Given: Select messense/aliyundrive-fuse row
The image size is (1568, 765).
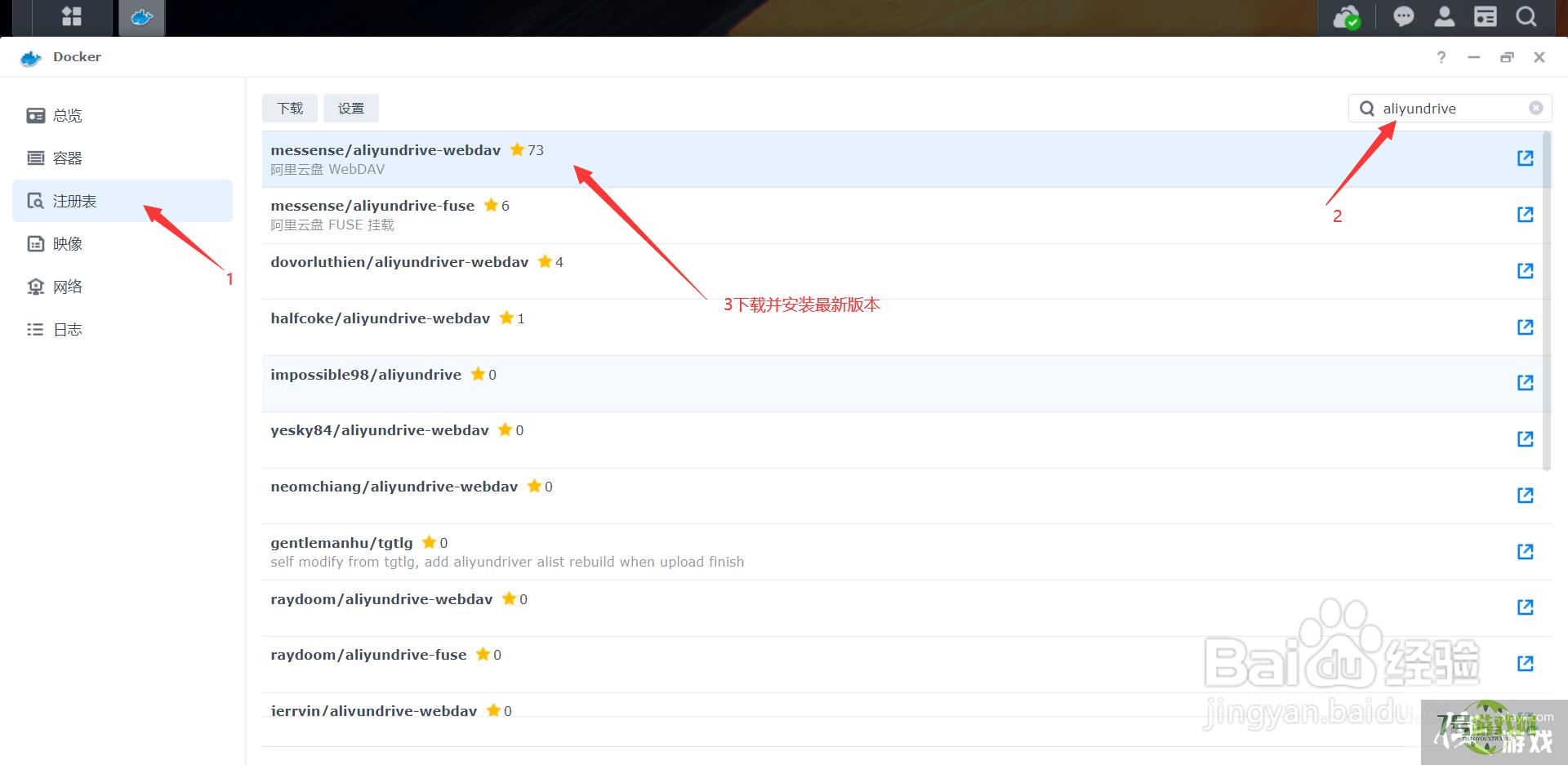Looking at the screenshot, I should point(902,216).
